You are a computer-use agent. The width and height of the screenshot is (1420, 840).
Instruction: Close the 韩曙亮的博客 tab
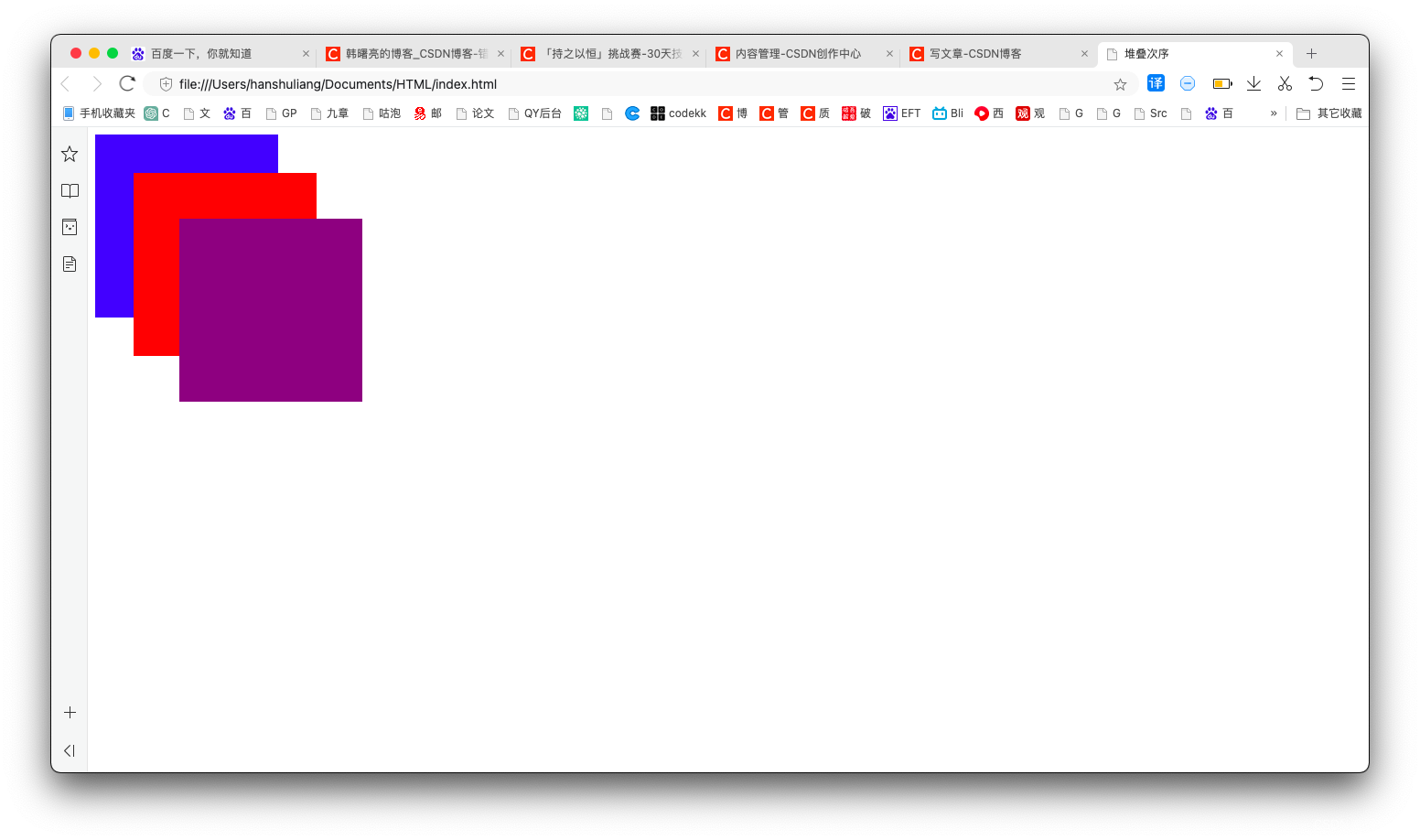point(500,54)
